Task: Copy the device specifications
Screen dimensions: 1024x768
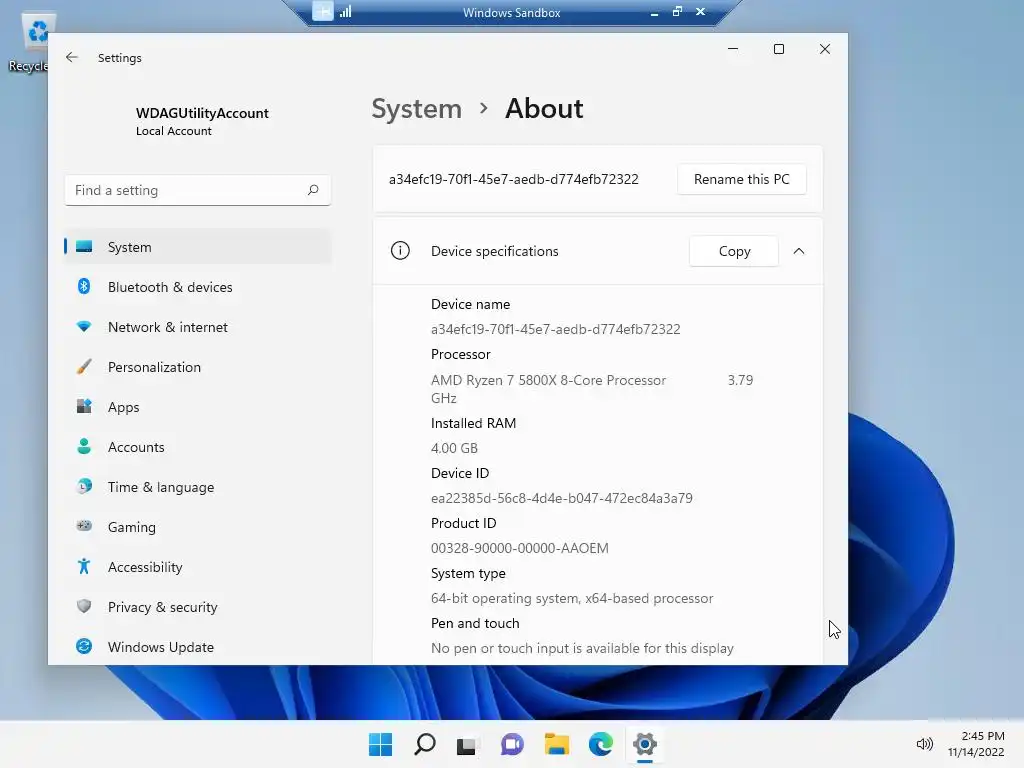Action: point(734,251)
